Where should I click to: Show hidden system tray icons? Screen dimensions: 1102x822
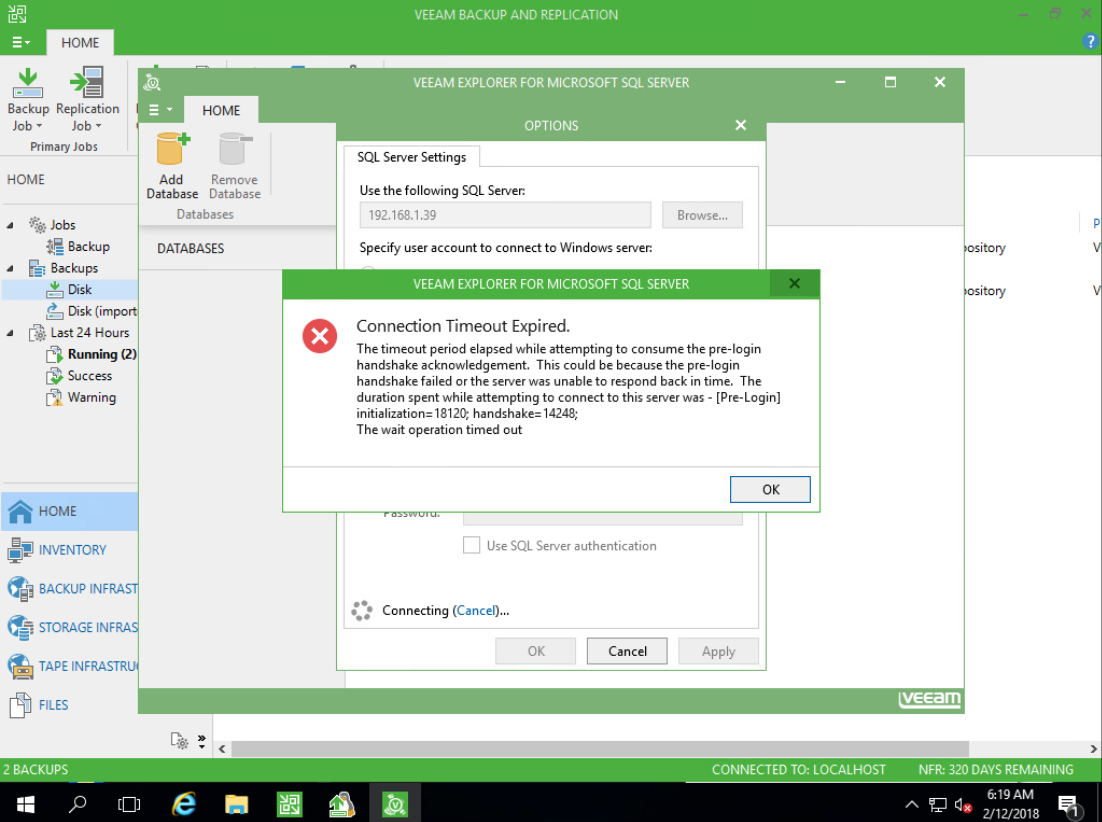point(911,804)
